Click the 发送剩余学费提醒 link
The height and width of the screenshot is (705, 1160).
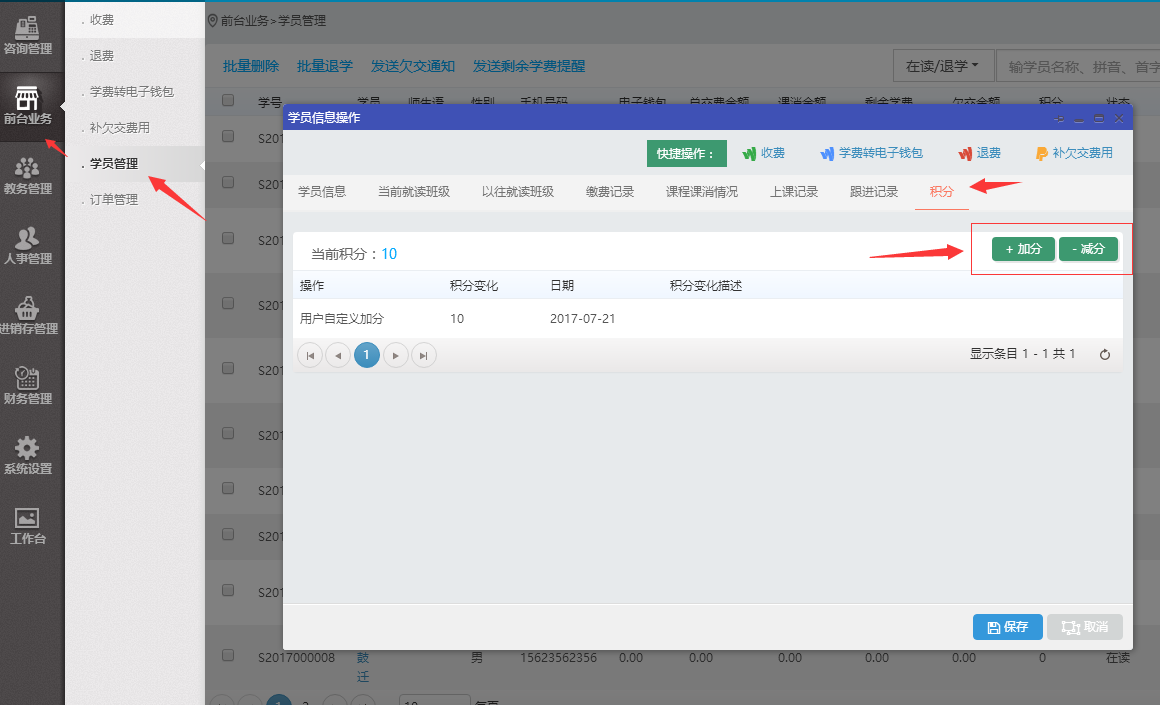[x=529, y=66]
